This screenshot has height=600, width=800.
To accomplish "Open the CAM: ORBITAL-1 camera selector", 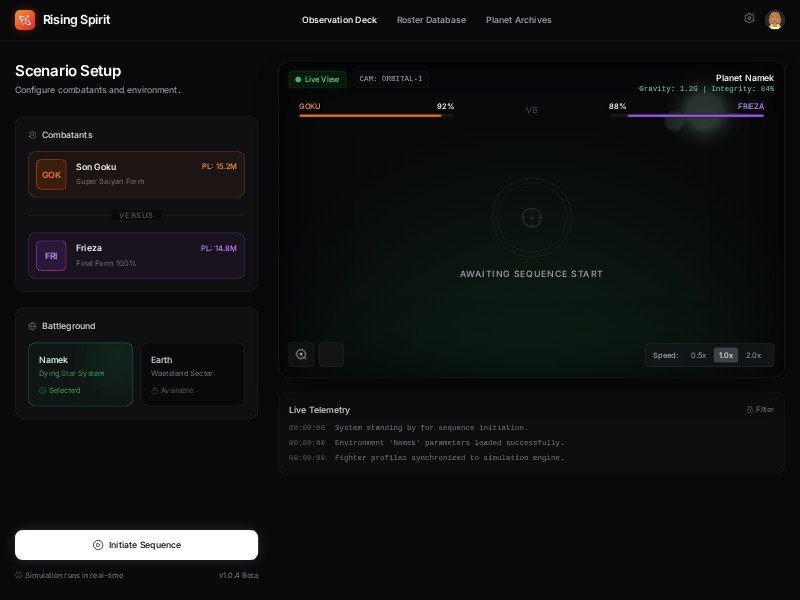I will pyautogui.click(x=391, y=79).
